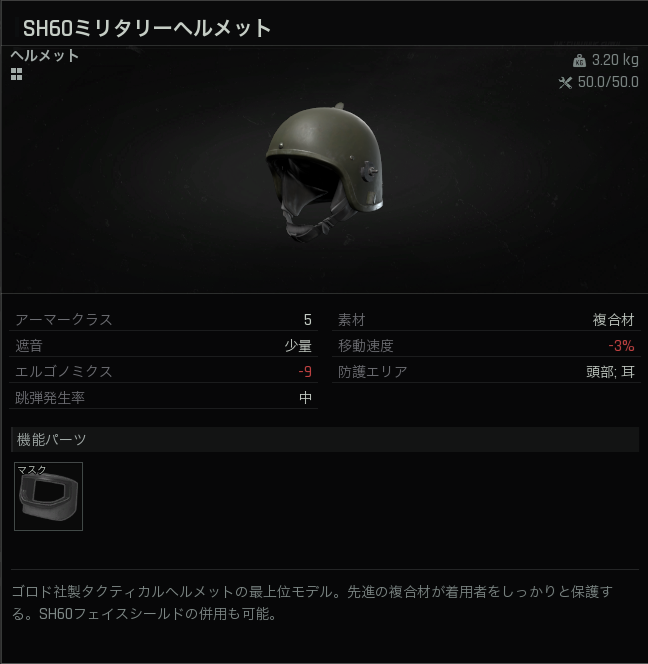Click the grid size icon under ヘルメット

(17, 74)
